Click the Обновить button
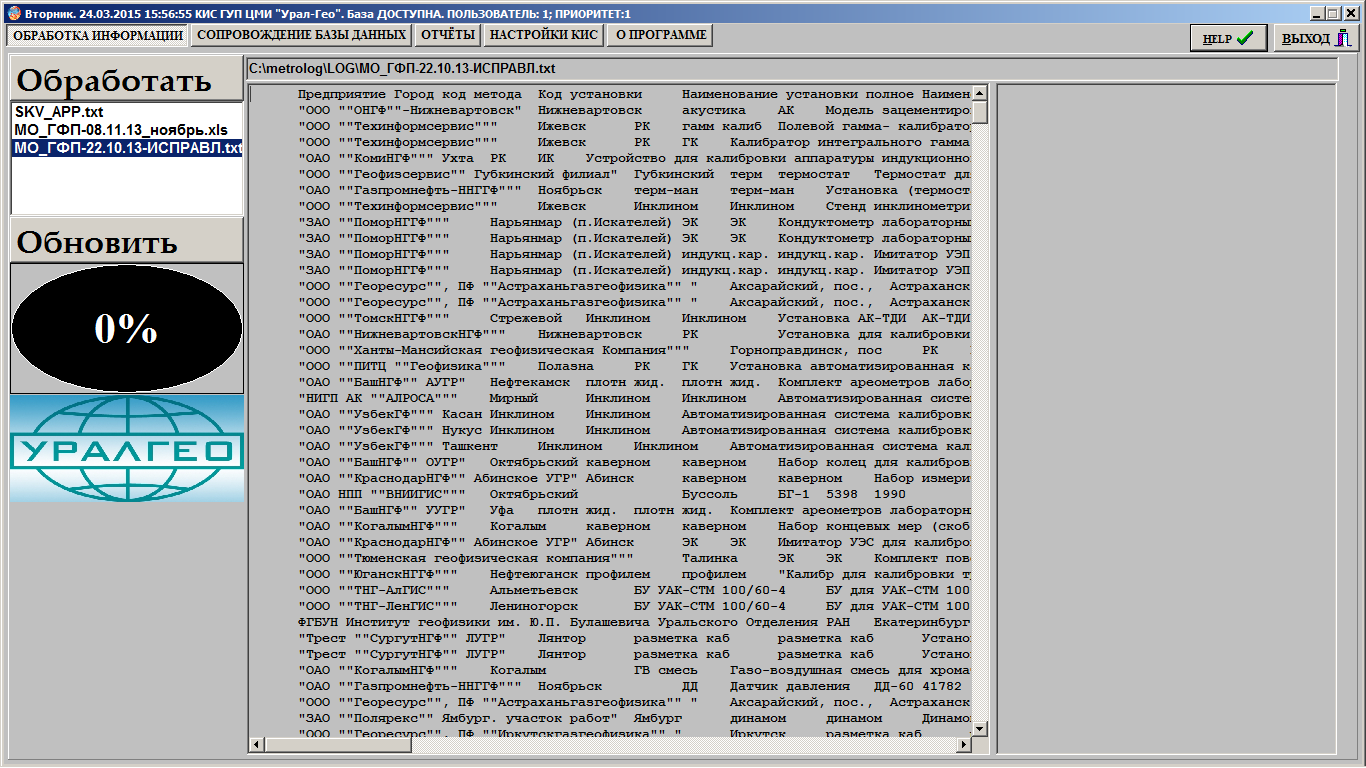This screenshot has height=768, width=1366. pos(127,241)
